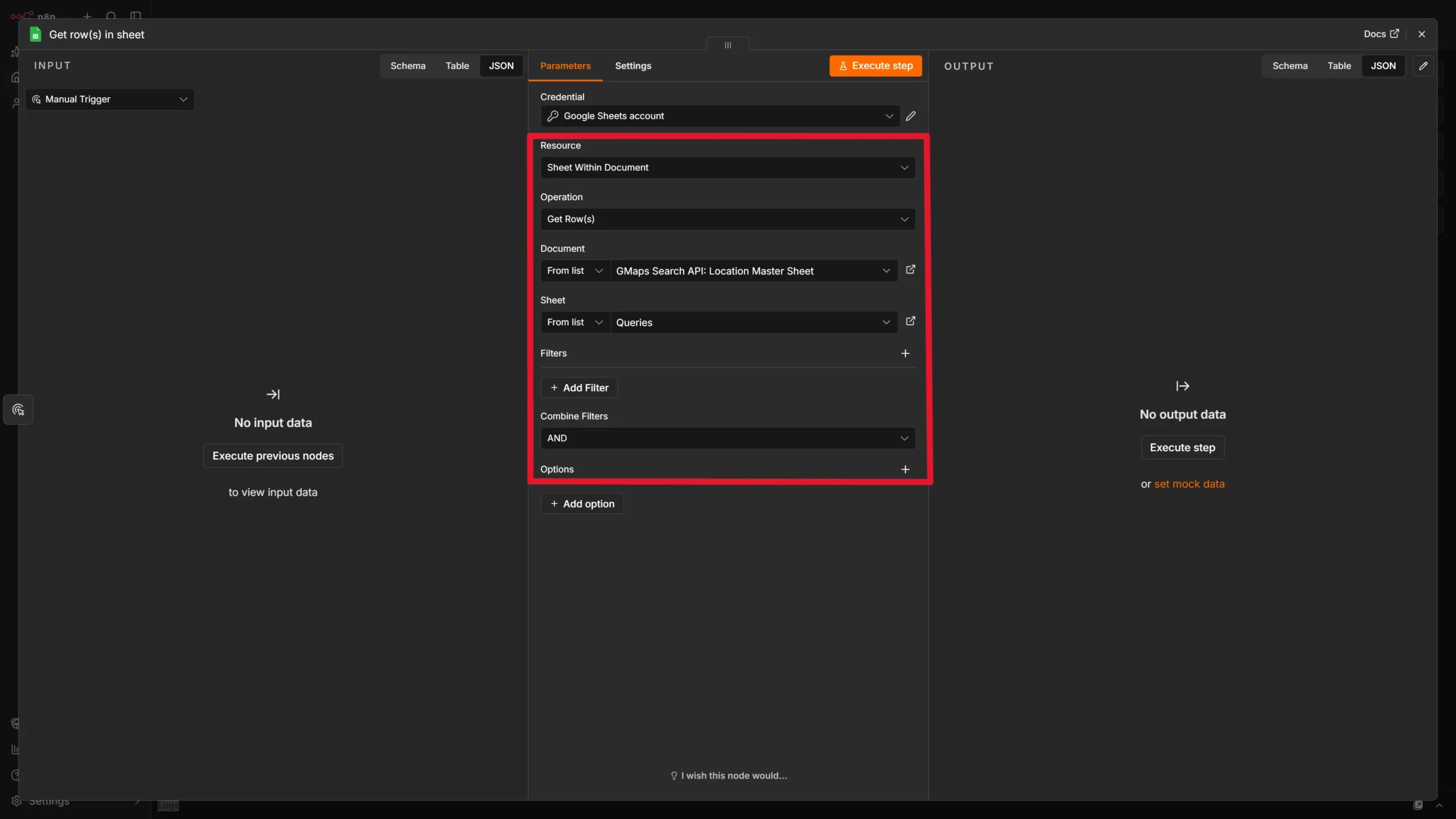Image resolution: width=1456 pixels, height=819 pixels.
Task: Open GMaps Search API document selector
Action: click(x=754, y=271)
